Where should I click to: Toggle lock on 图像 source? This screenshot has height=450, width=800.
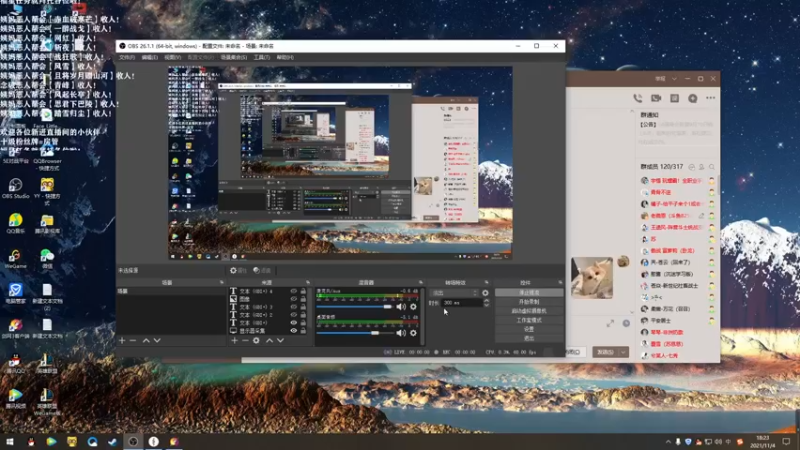click(303, 299)
